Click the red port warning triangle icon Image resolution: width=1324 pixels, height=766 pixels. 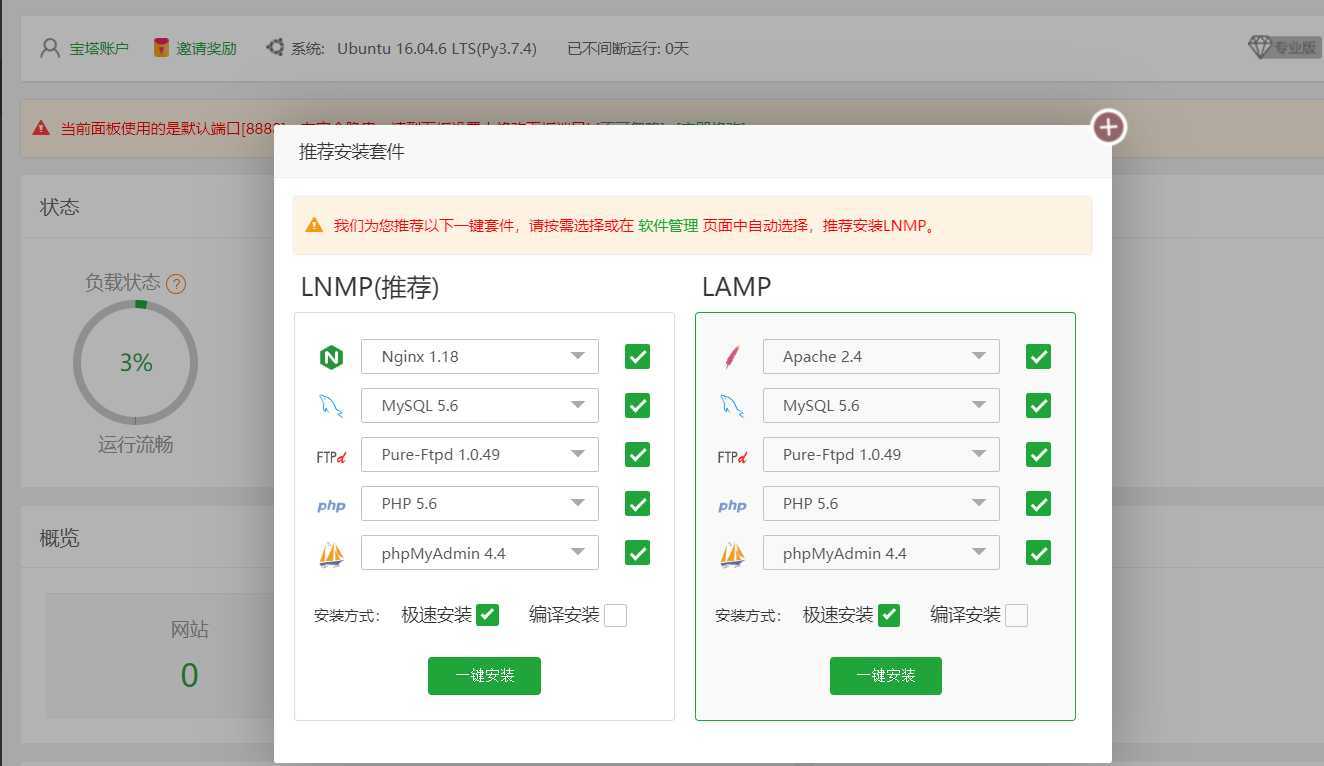pyautogui.click(x=41, y=128)
